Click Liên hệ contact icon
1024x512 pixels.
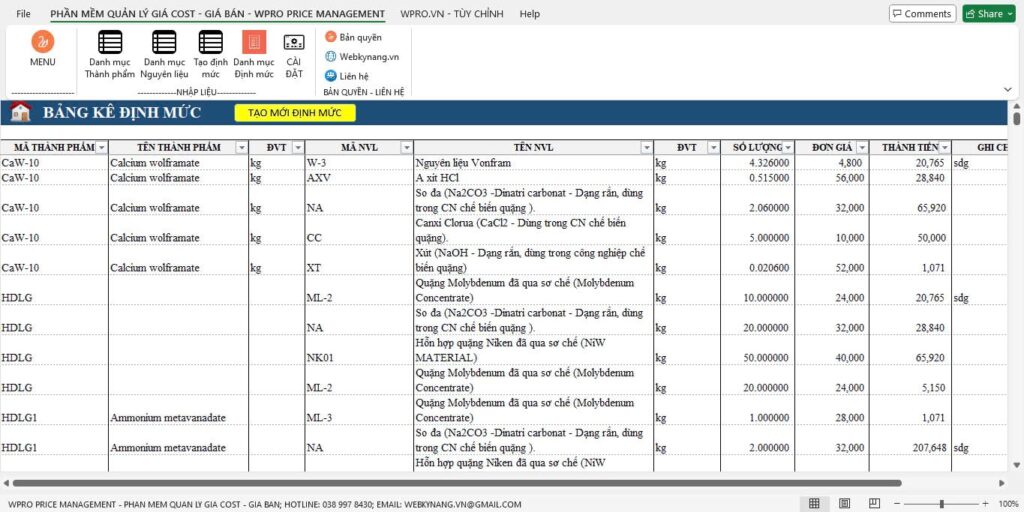331,76
